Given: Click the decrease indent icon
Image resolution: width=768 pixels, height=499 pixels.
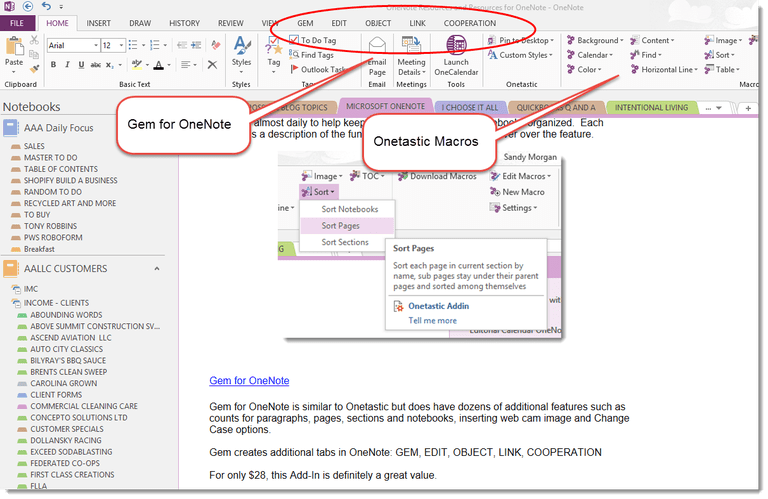Looking at the screenshot, I should pyautogui.click(x=182, y=46).
